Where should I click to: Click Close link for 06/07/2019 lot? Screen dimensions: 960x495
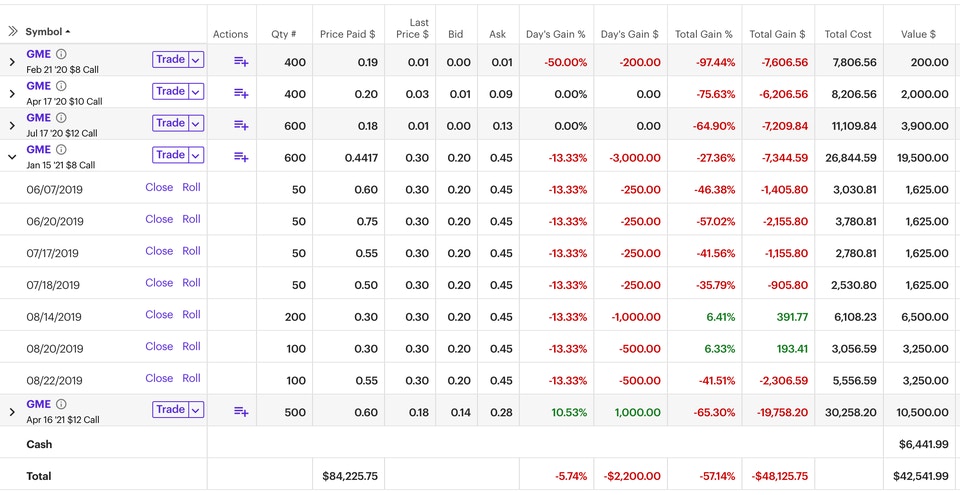[159, 187]
